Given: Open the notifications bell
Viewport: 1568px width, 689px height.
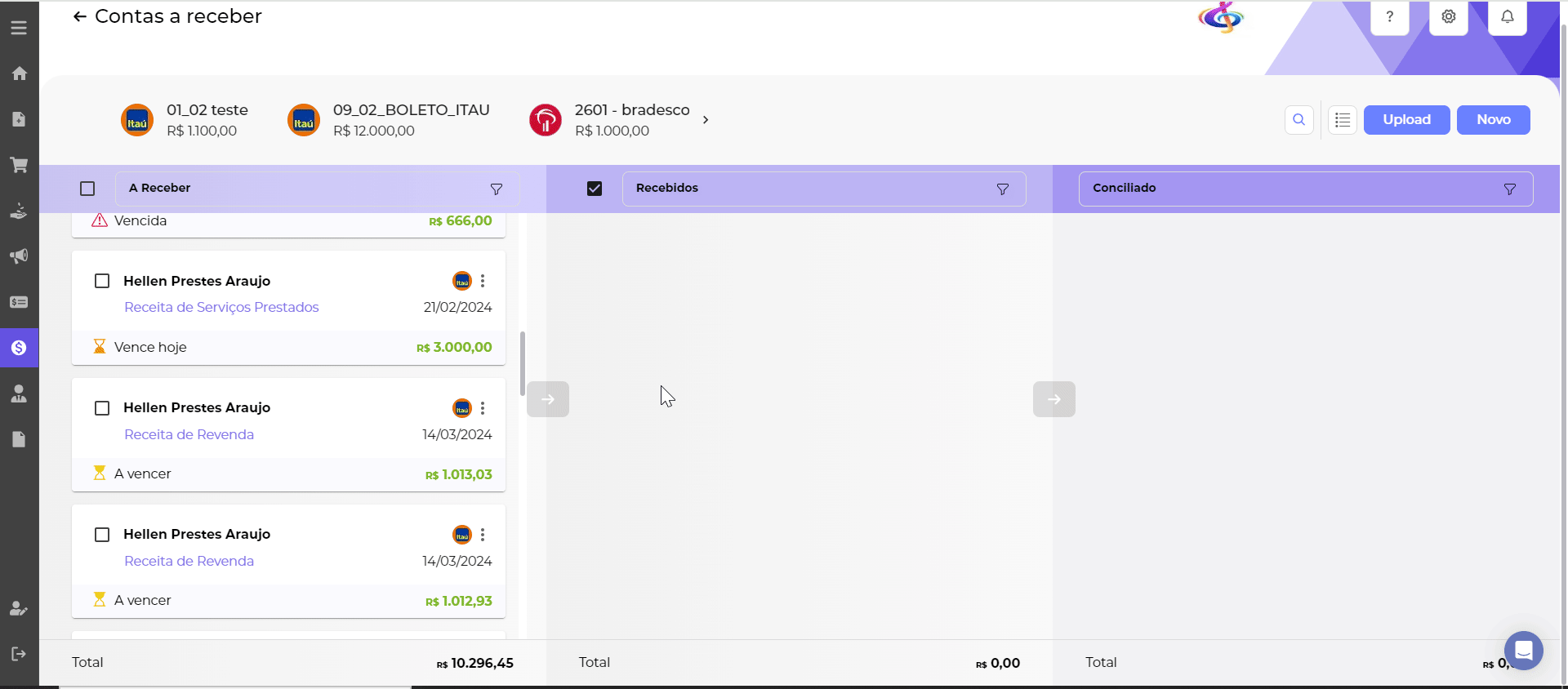Looking at the screenshot, I should coord(1507,17).
